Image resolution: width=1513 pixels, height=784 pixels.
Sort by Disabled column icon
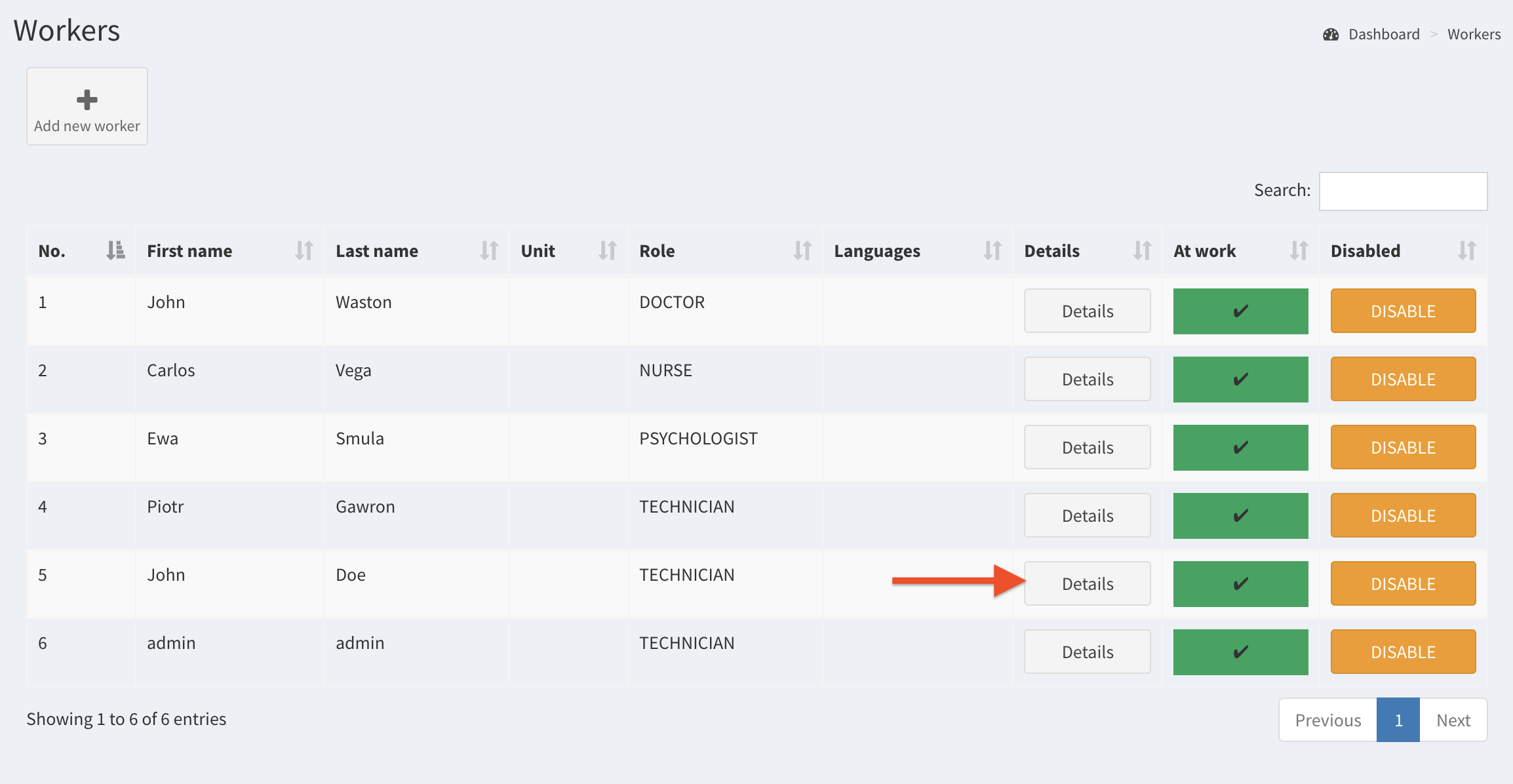tap(1466, 250)
